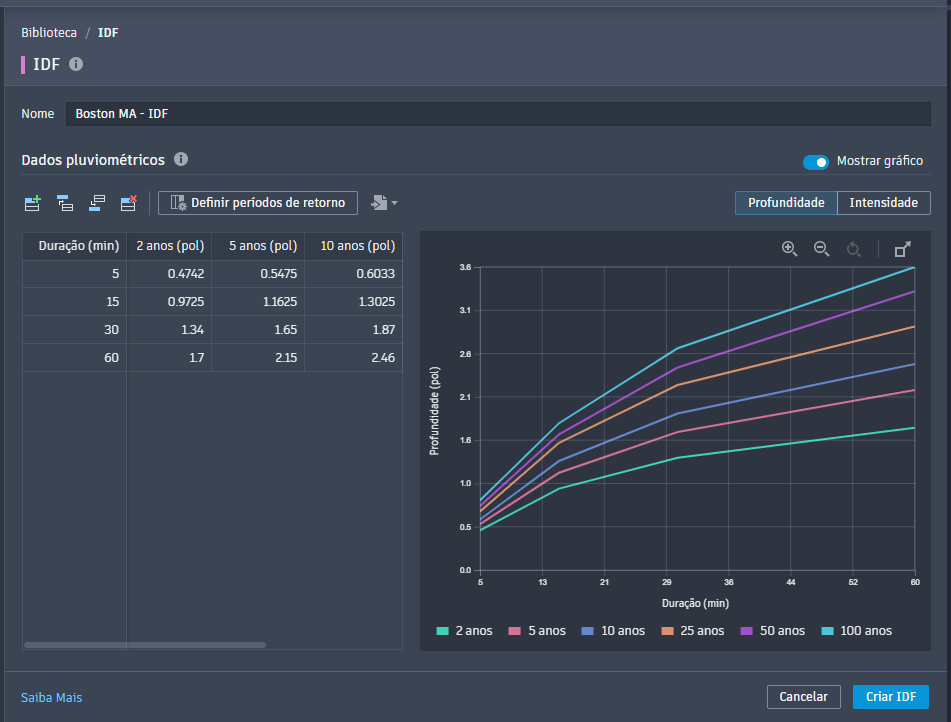Viewport: 951px width, 722px height.
Task: Select the cell with value 1.7
Action: pyautogui.click(x=169, y=358)
